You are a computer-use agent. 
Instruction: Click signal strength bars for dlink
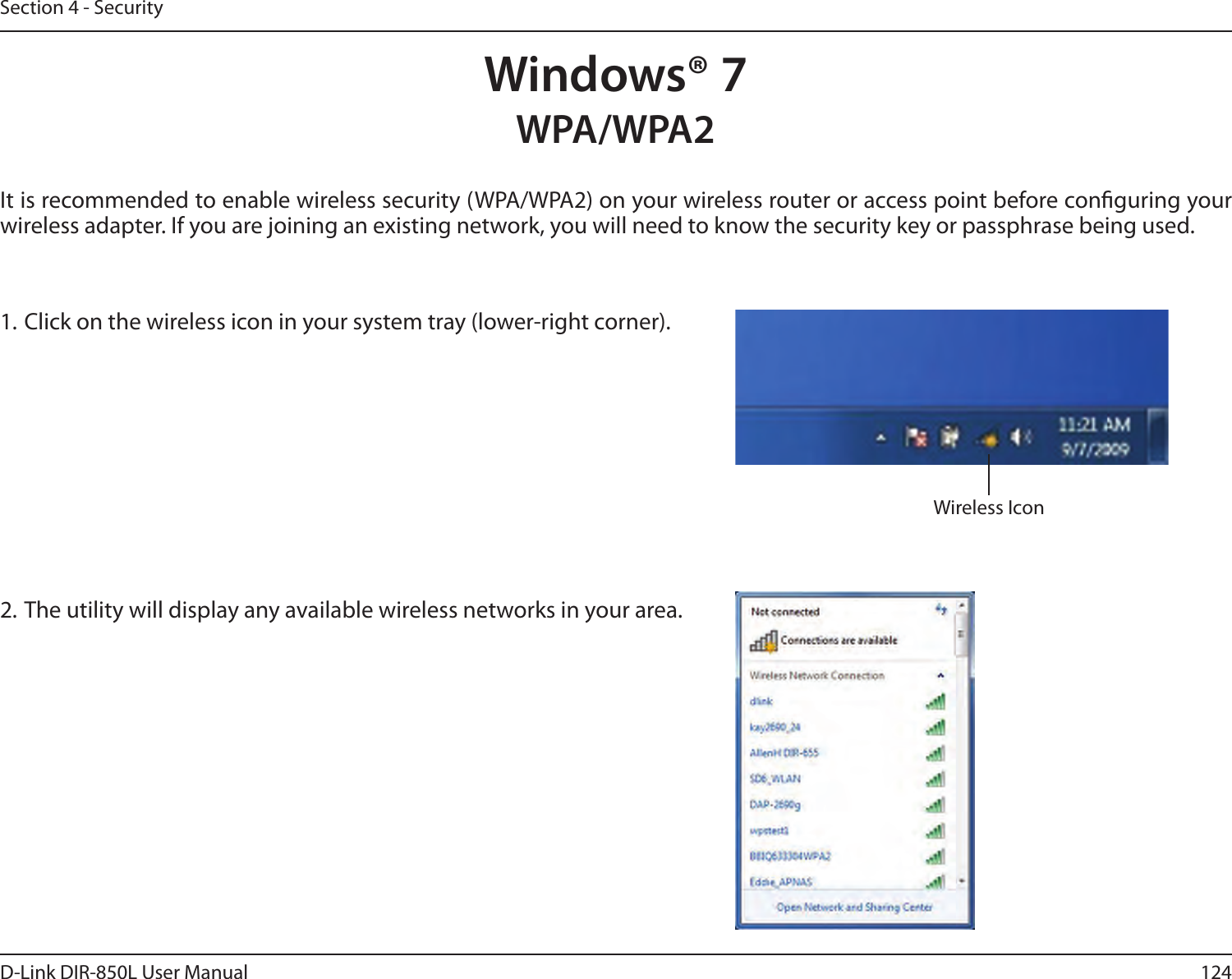935,701
